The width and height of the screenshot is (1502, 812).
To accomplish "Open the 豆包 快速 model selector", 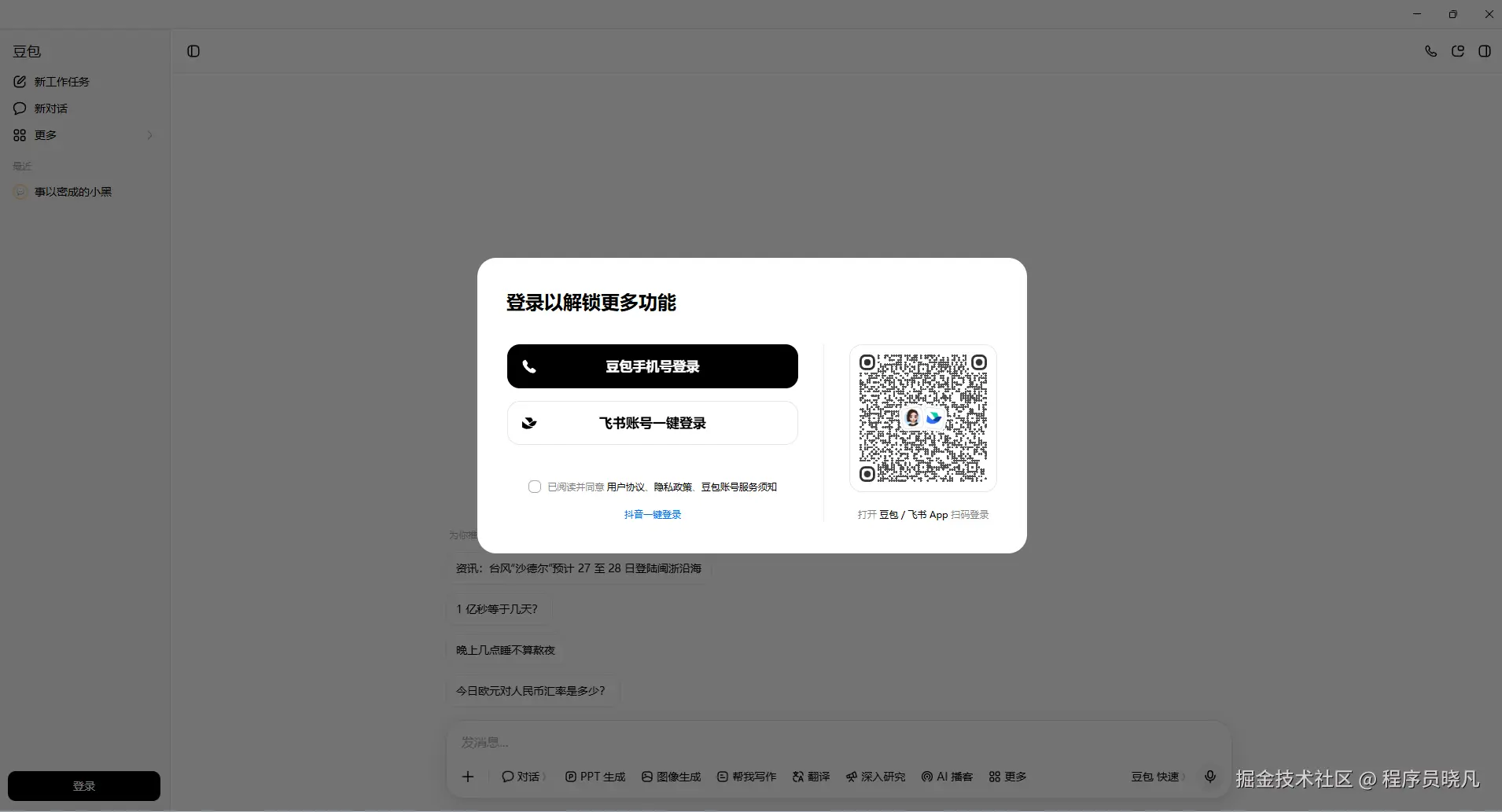I will click(x=1158, y=777).
